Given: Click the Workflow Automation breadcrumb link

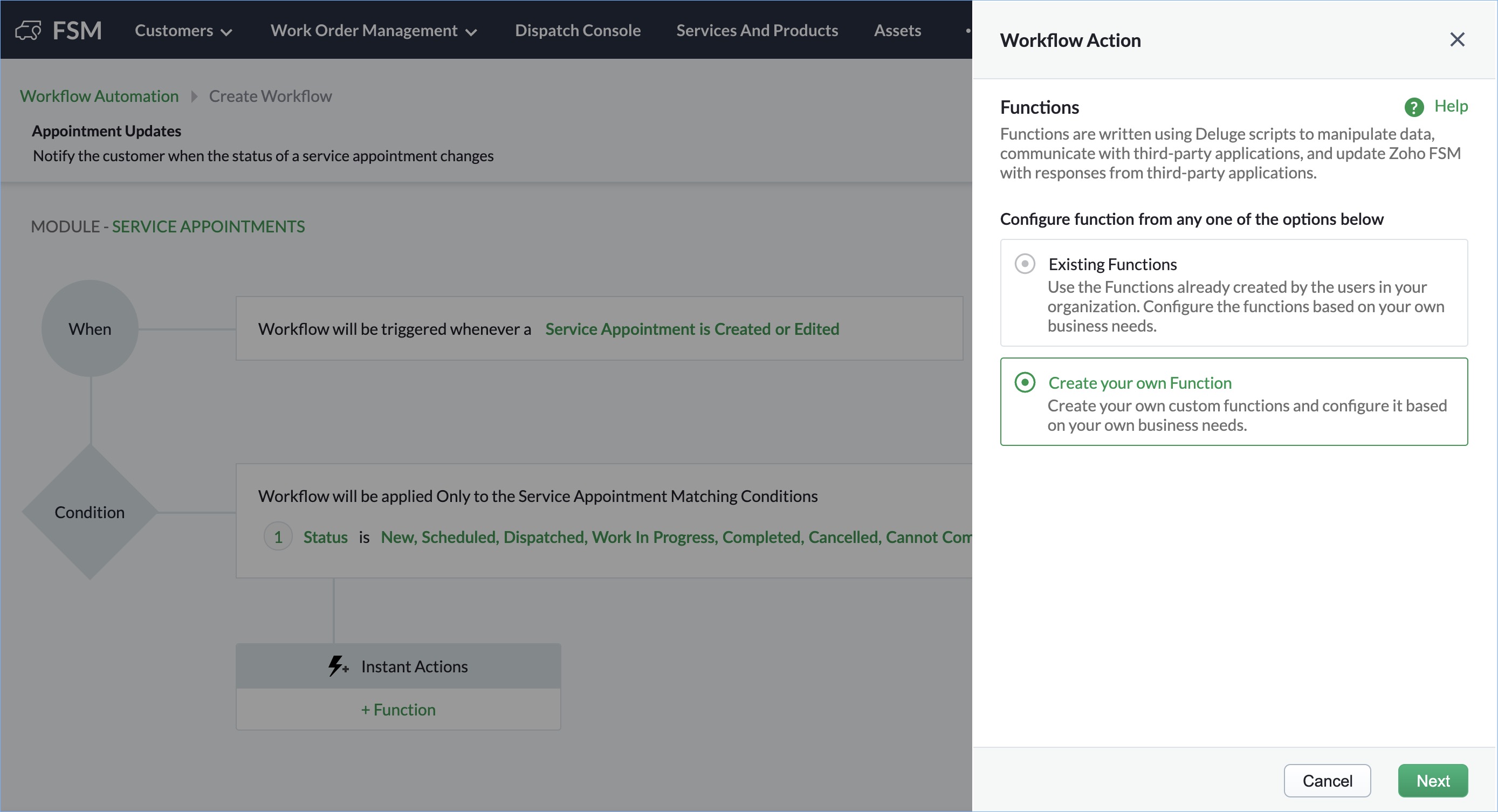Looking at the screenshot, I should (99, 97).
